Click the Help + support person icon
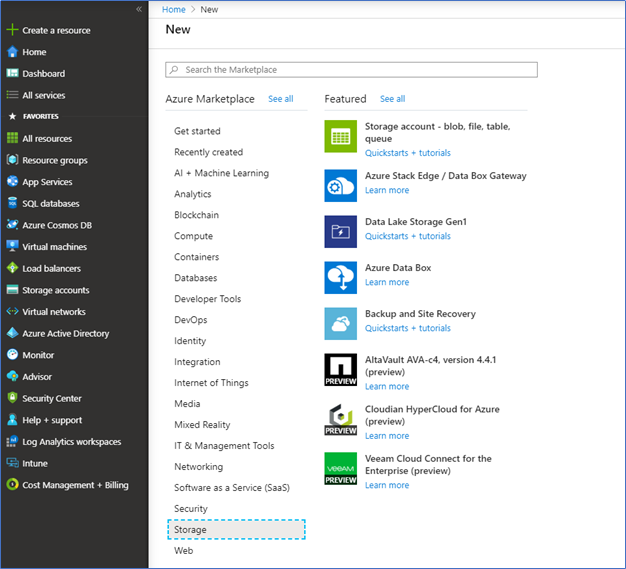626x569 pixels. pos(12,419)
